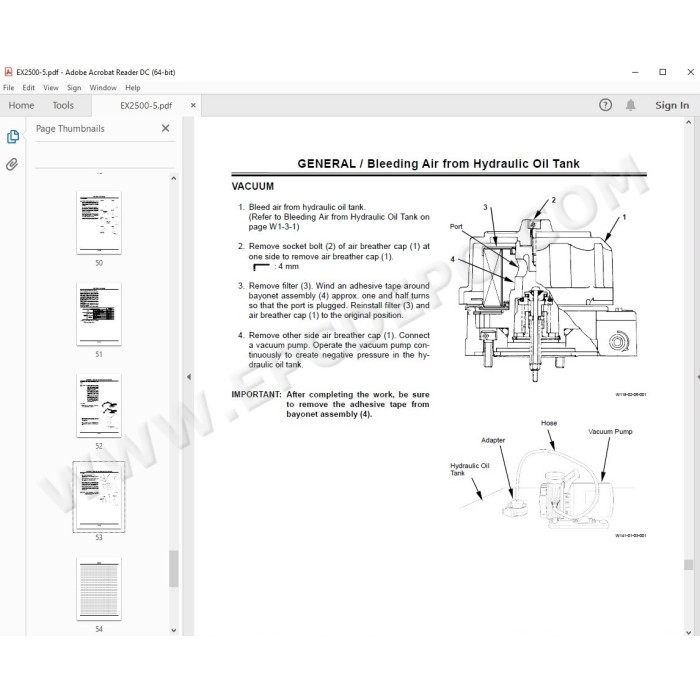Open the notifications bell icon
Image resolution: width=700 pixels, height=700 pixels.
pyautogui.click(x=630, y=105)
